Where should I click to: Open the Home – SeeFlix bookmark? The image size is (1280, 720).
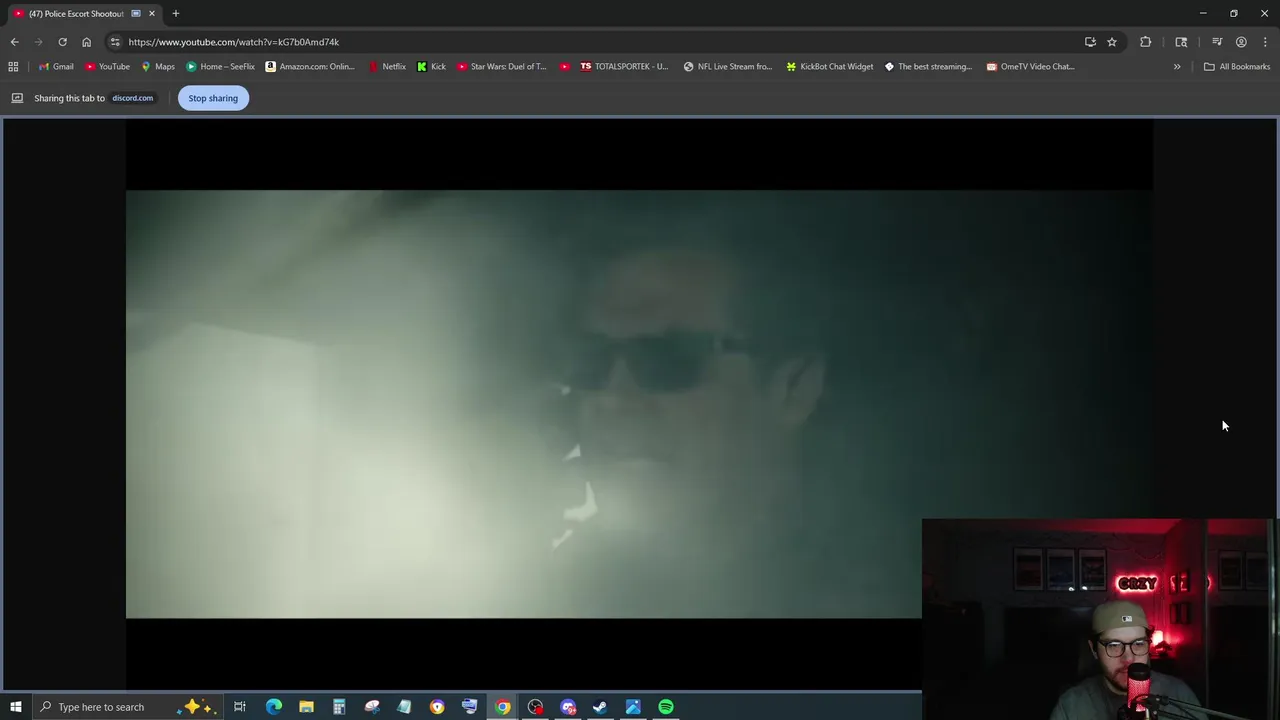click(x=220, y=67)
